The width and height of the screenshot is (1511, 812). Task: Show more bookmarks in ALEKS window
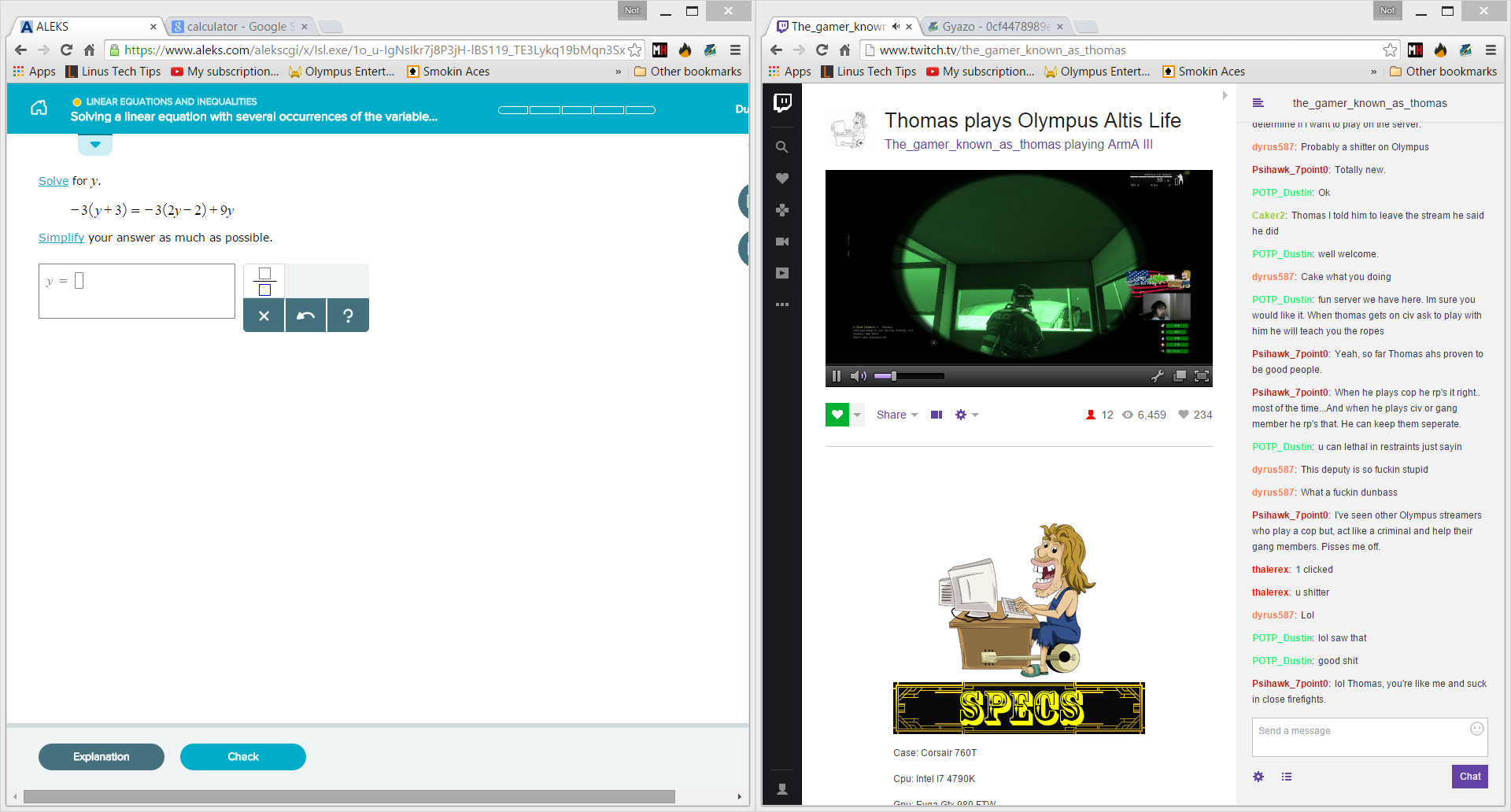pyautogui.click(x=619, y=72)
